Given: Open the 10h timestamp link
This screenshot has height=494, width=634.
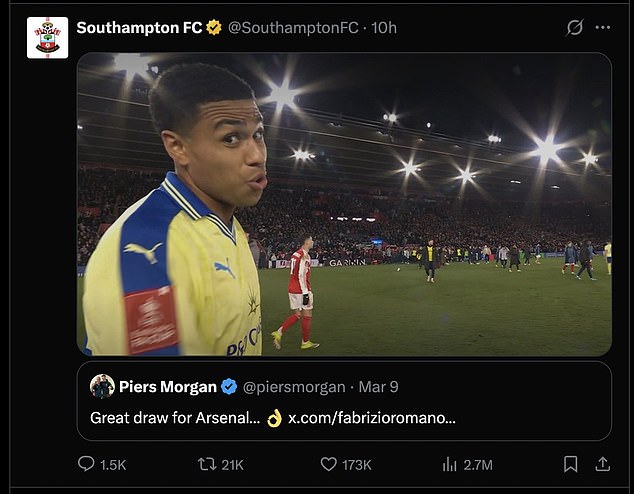Looking at the screenshot, I should click(384, 27).
